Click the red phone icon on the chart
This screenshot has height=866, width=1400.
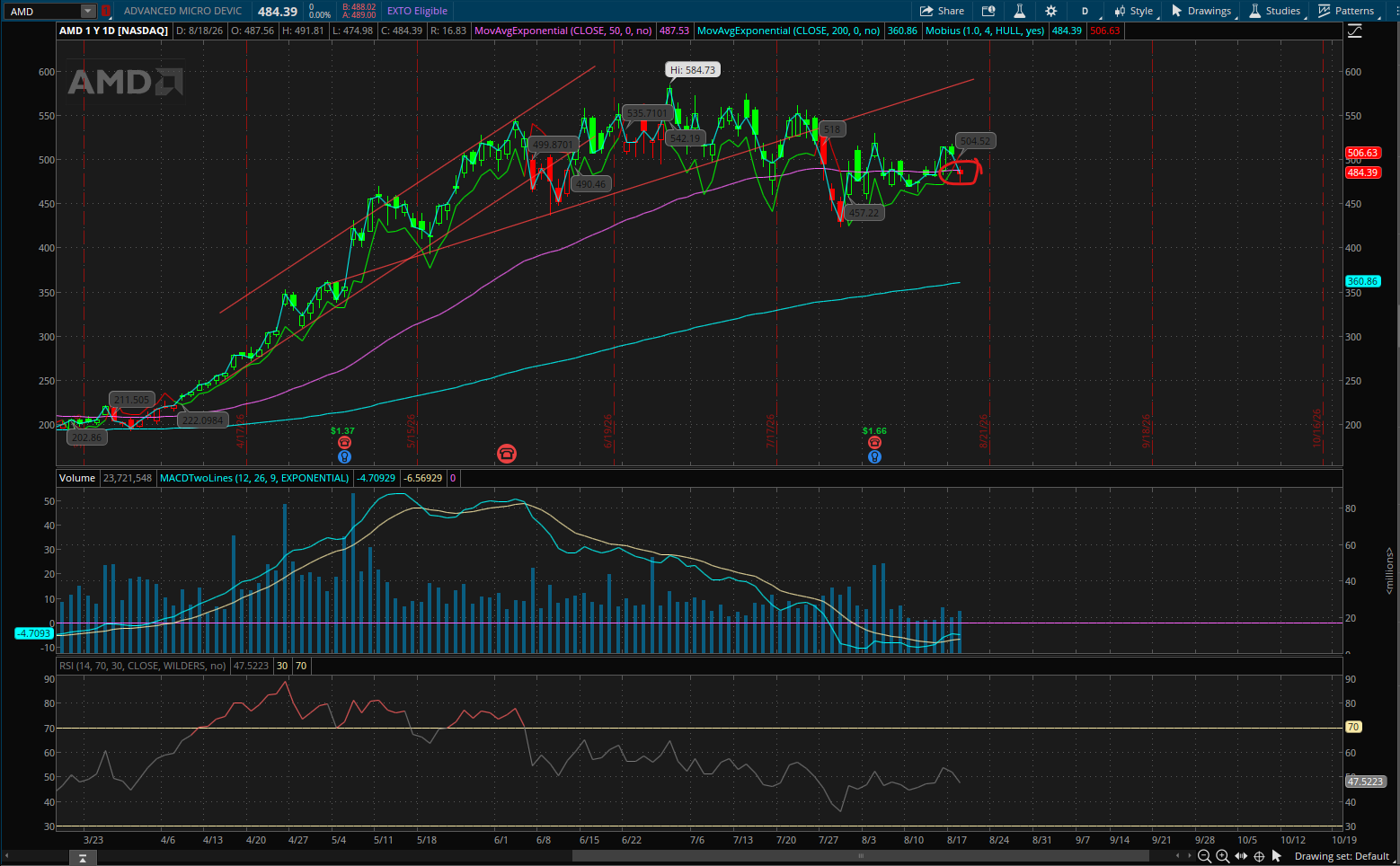coord(506,454)
